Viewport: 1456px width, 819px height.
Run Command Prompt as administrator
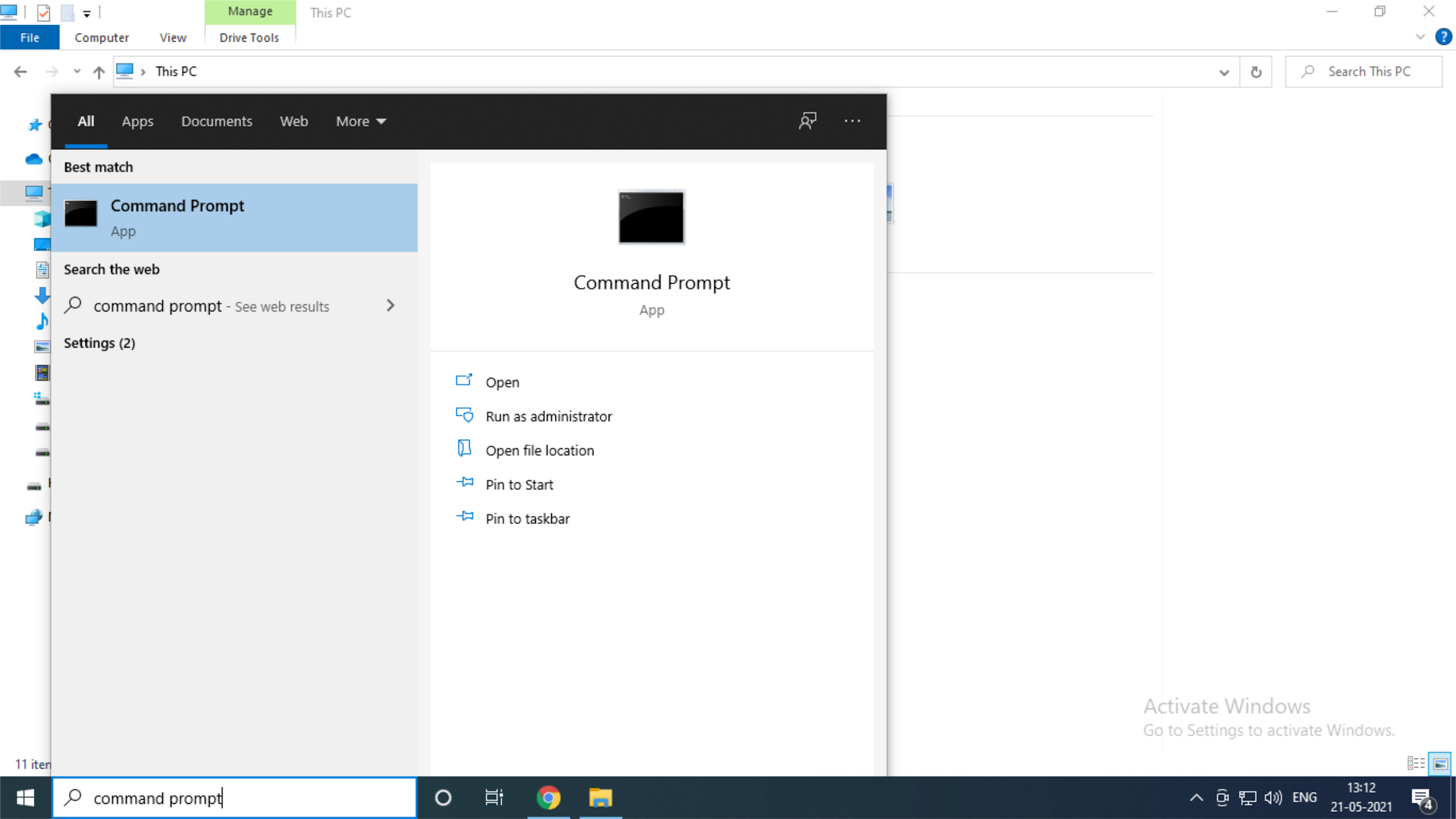tap(548, 416)
